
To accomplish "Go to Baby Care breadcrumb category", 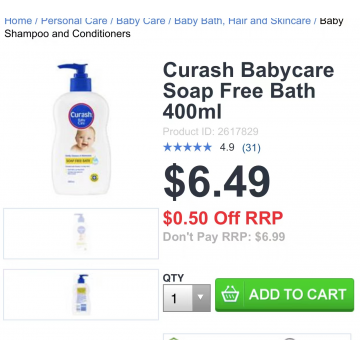I will [x=141, y=21].
